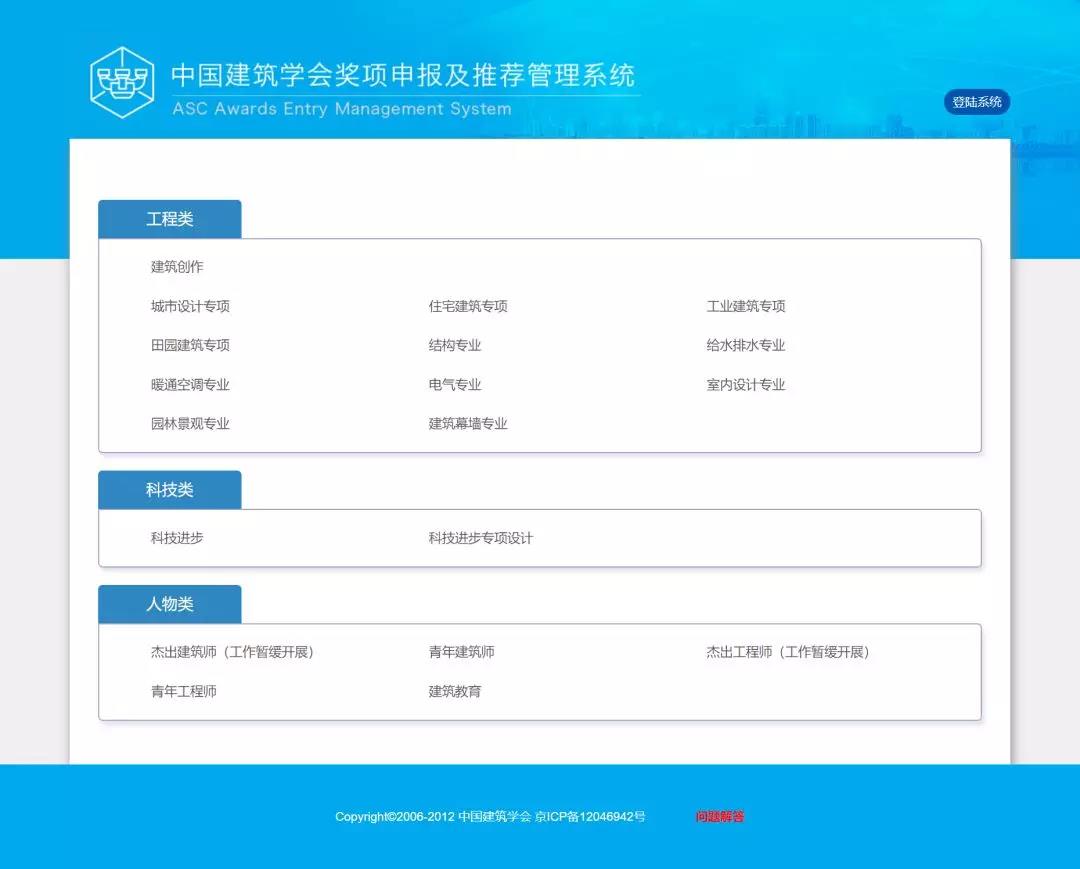
Task: Open 城市设计专项 award entry
Action: click(190, 306)
